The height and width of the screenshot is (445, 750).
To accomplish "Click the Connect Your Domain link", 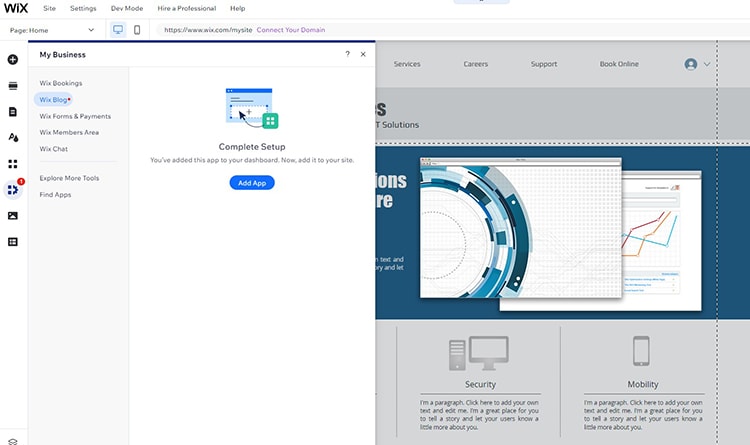I will coord(291,30).
